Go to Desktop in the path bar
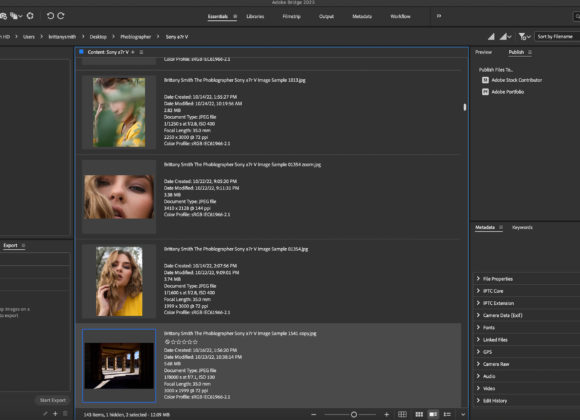 pos(98,37)
